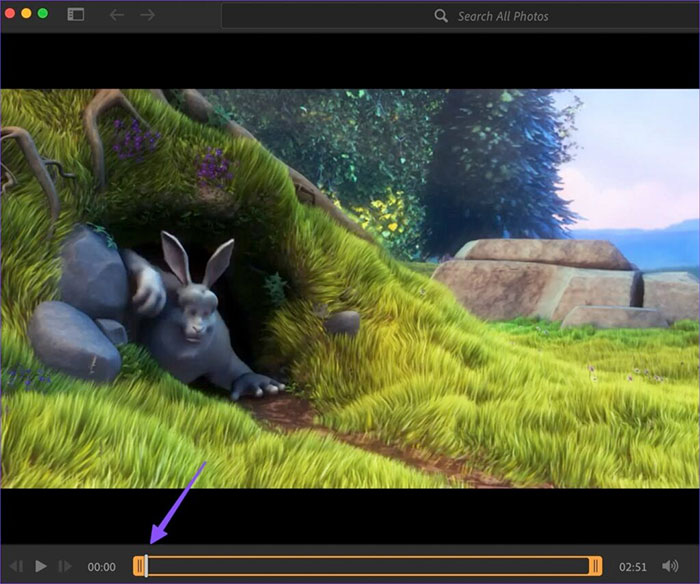Click the 00:00 elapsed time label
The width and height of the screenshot is (700, 584).
point(102,567)
